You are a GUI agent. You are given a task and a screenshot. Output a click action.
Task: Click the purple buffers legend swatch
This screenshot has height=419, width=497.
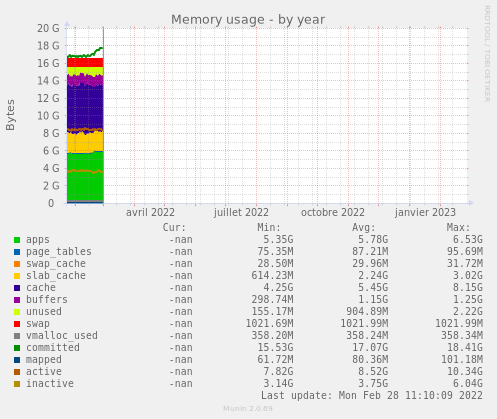(x=17, y=300)
